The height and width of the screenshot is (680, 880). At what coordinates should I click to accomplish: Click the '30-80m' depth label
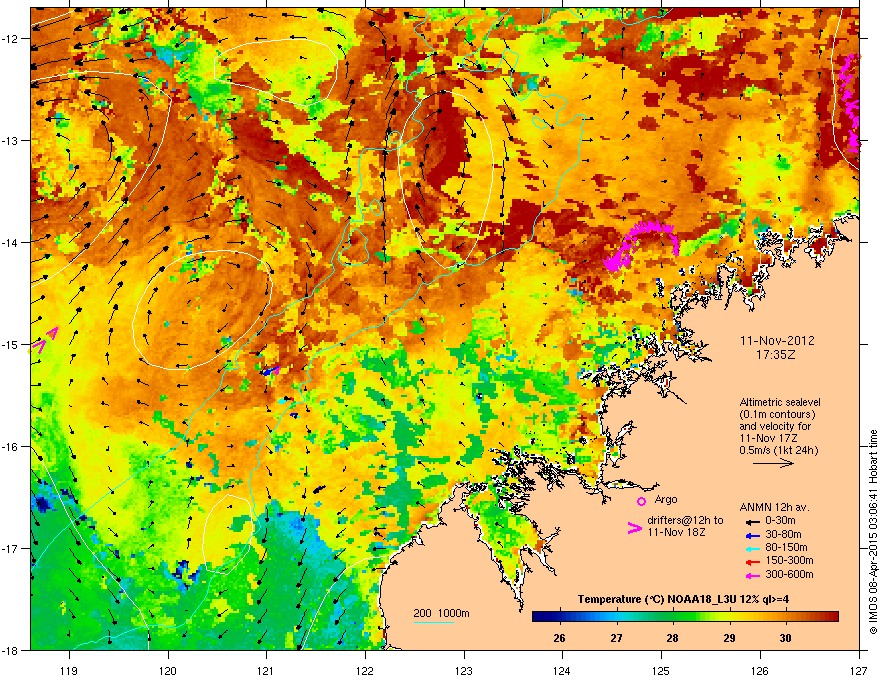(x=783, y=534)
